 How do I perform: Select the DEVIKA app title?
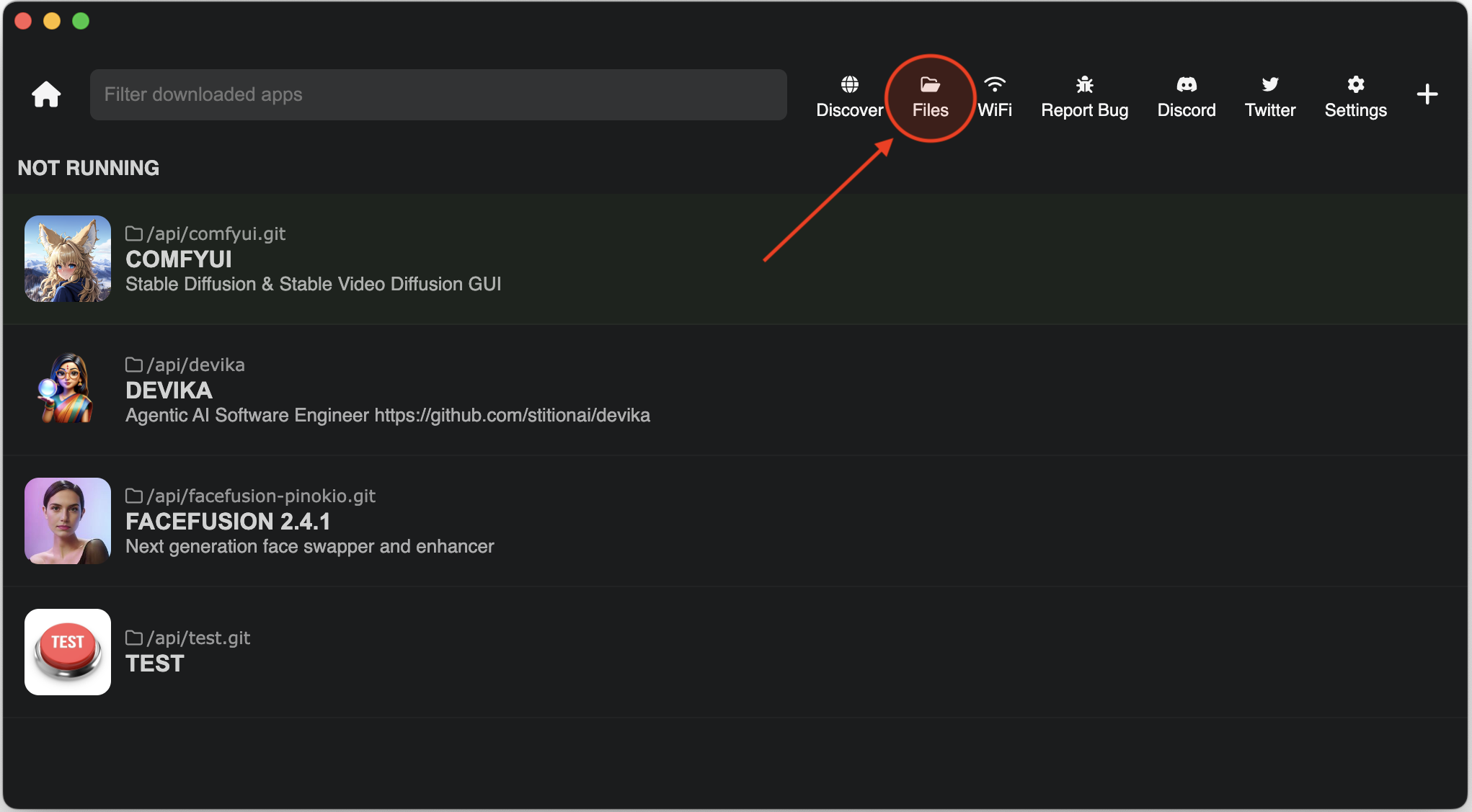tap(169, 390)
